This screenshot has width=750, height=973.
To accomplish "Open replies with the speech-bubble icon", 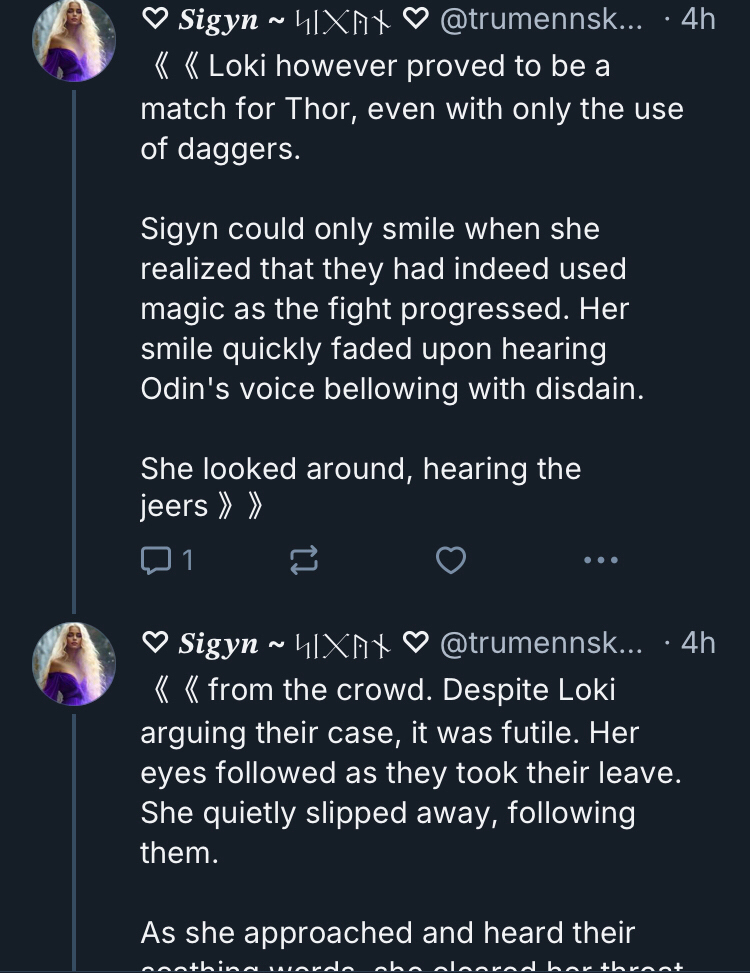I will click(x=155, y=561).
